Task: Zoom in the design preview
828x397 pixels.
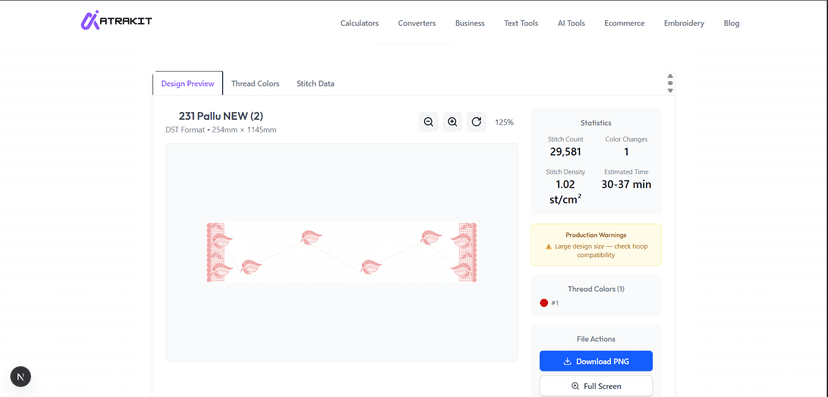Action: tap(452, 122)
